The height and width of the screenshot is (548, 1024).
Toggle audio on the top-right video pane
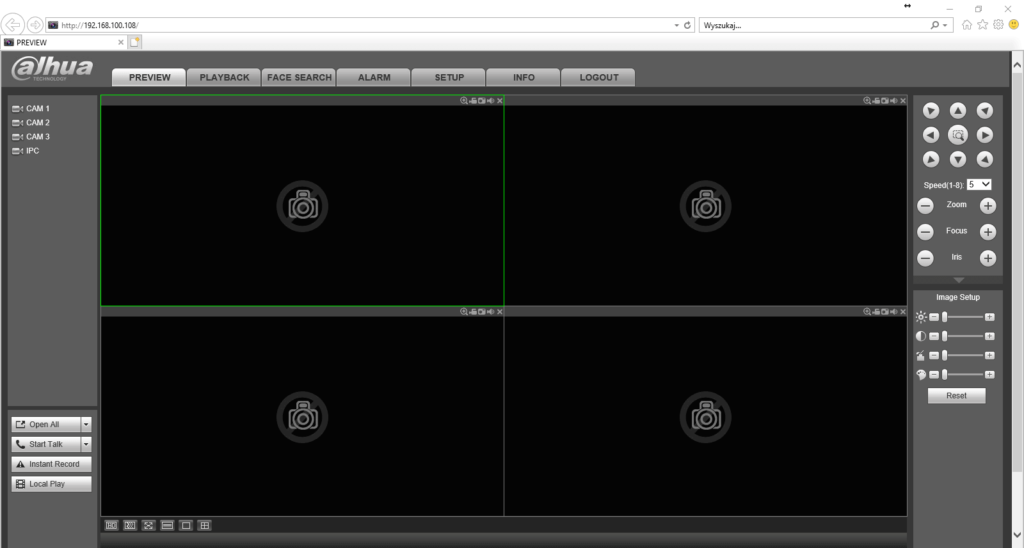891,101
